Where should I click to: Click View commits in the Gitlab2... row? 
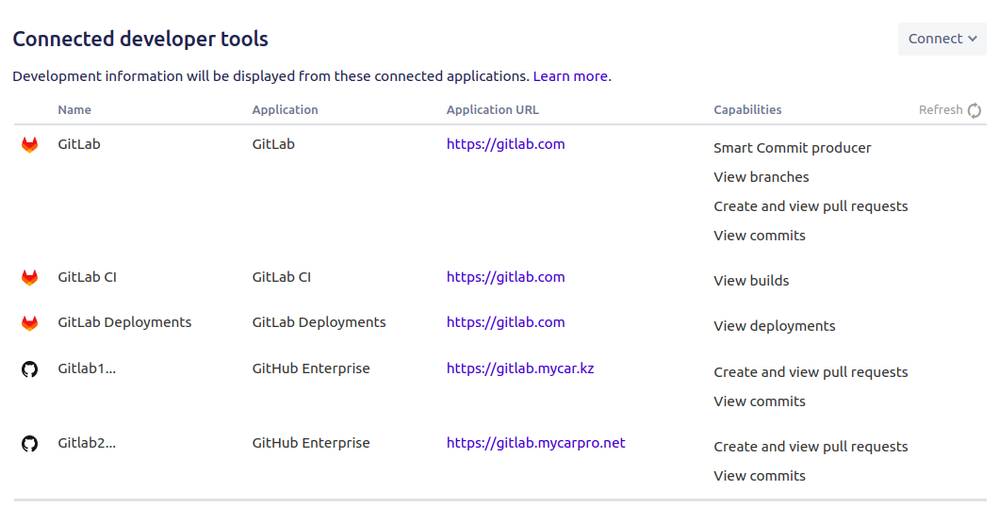pyautogui.click(x=759, y=476)
